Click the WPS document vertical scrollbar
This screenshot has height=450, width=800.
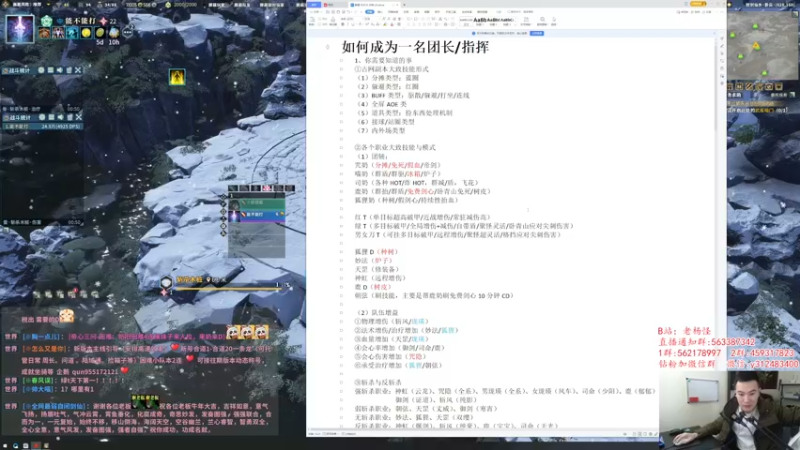pos(715,87)
